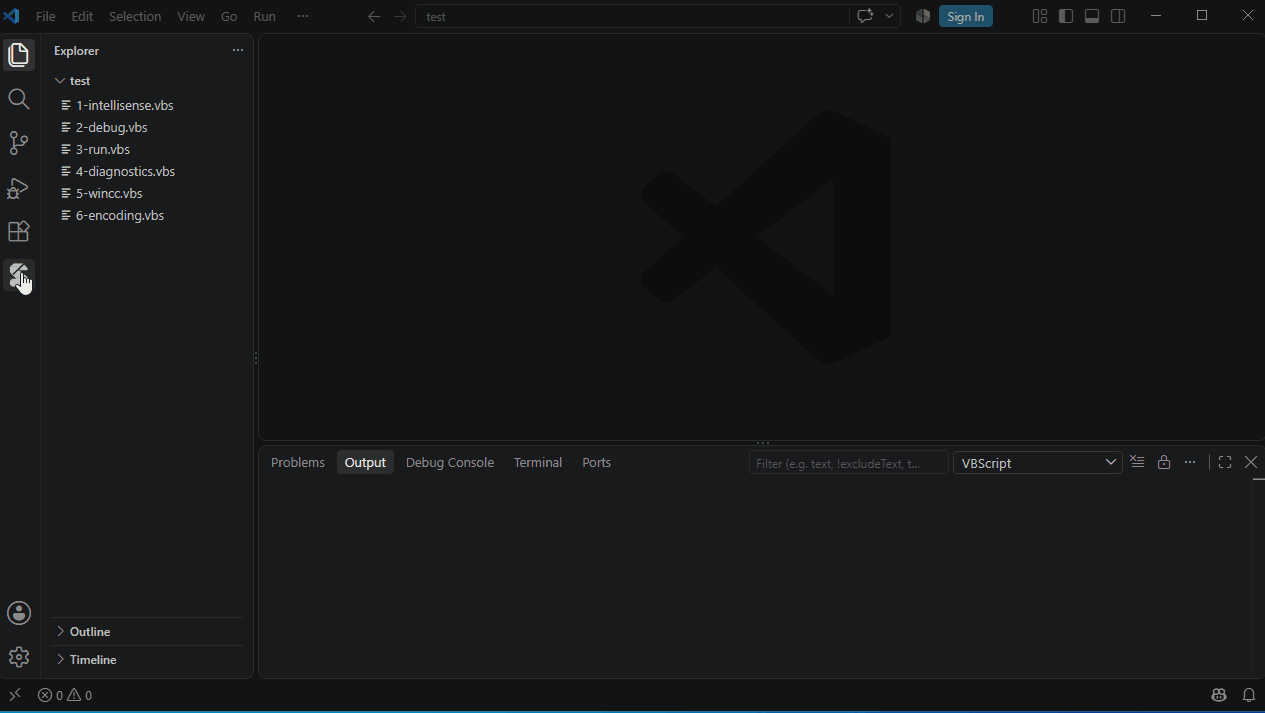Screen dimensions: 1265x713
Task: Expand the Timeline section
Action: (147, 660)
